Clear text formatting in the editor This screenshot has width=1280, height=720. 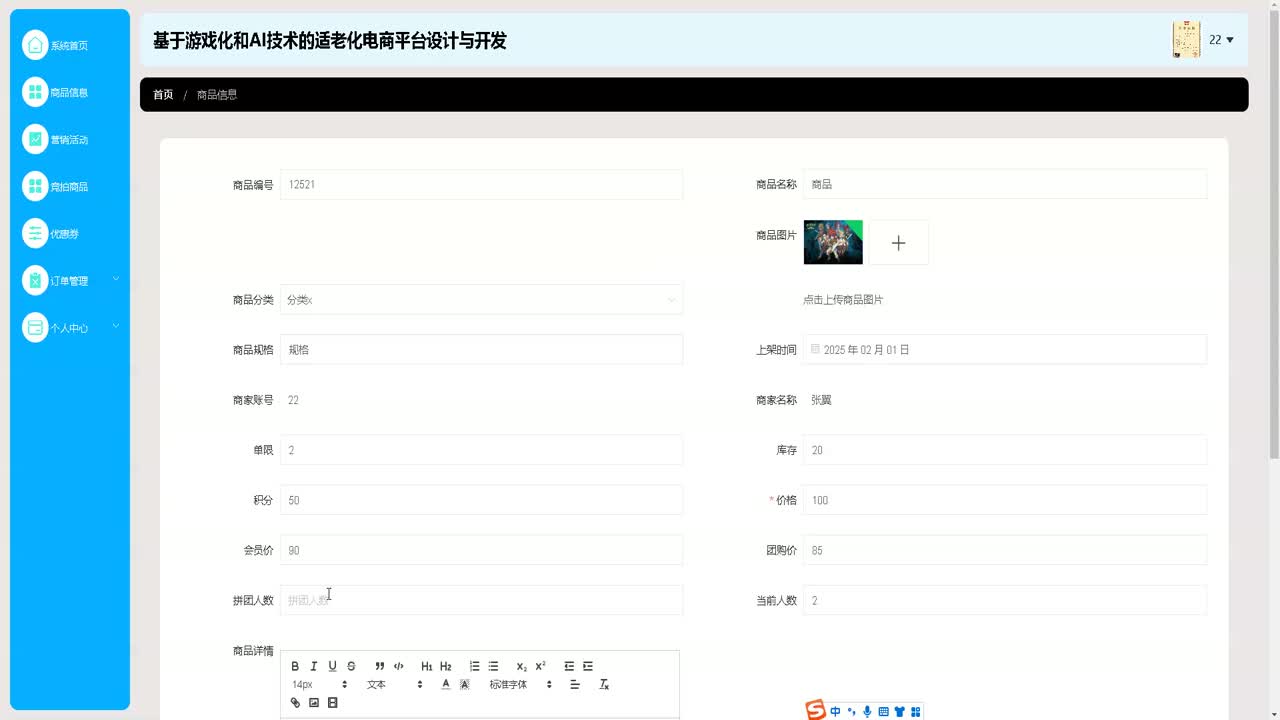[604, 685]
